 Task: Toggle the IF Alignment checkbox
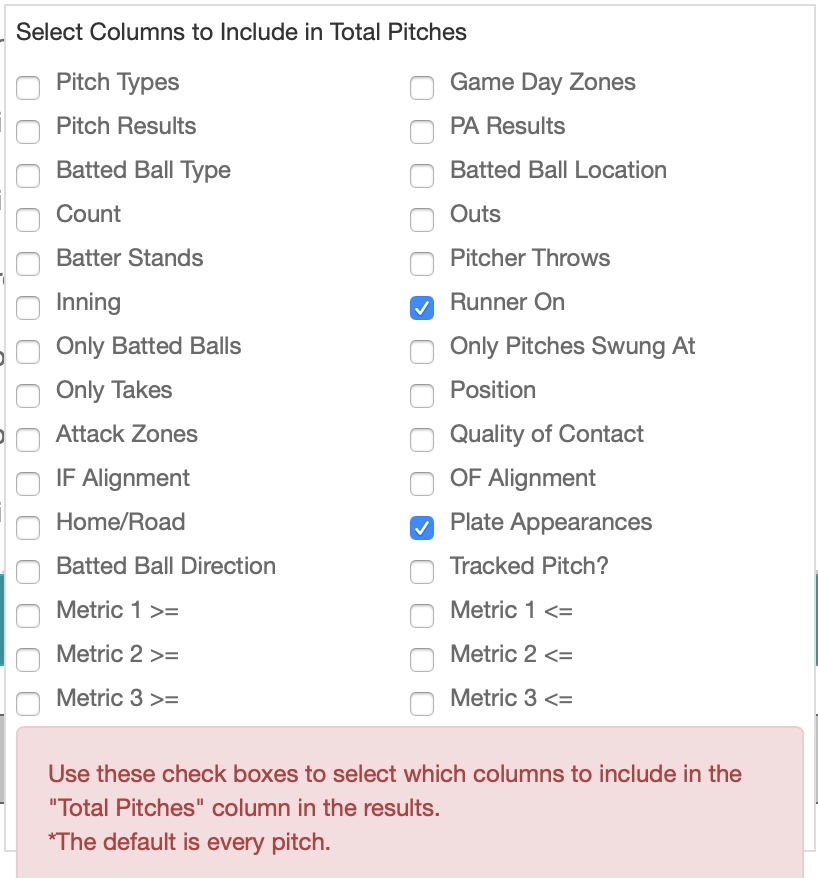coord(28,483)
